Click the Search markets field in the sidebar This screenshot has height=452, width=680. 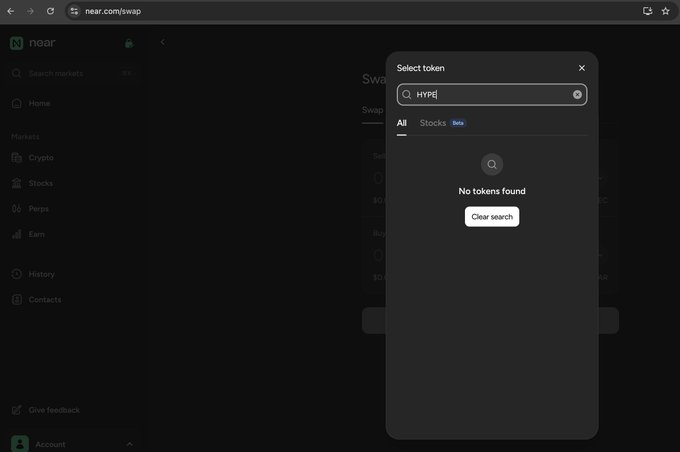pos(72,73)
